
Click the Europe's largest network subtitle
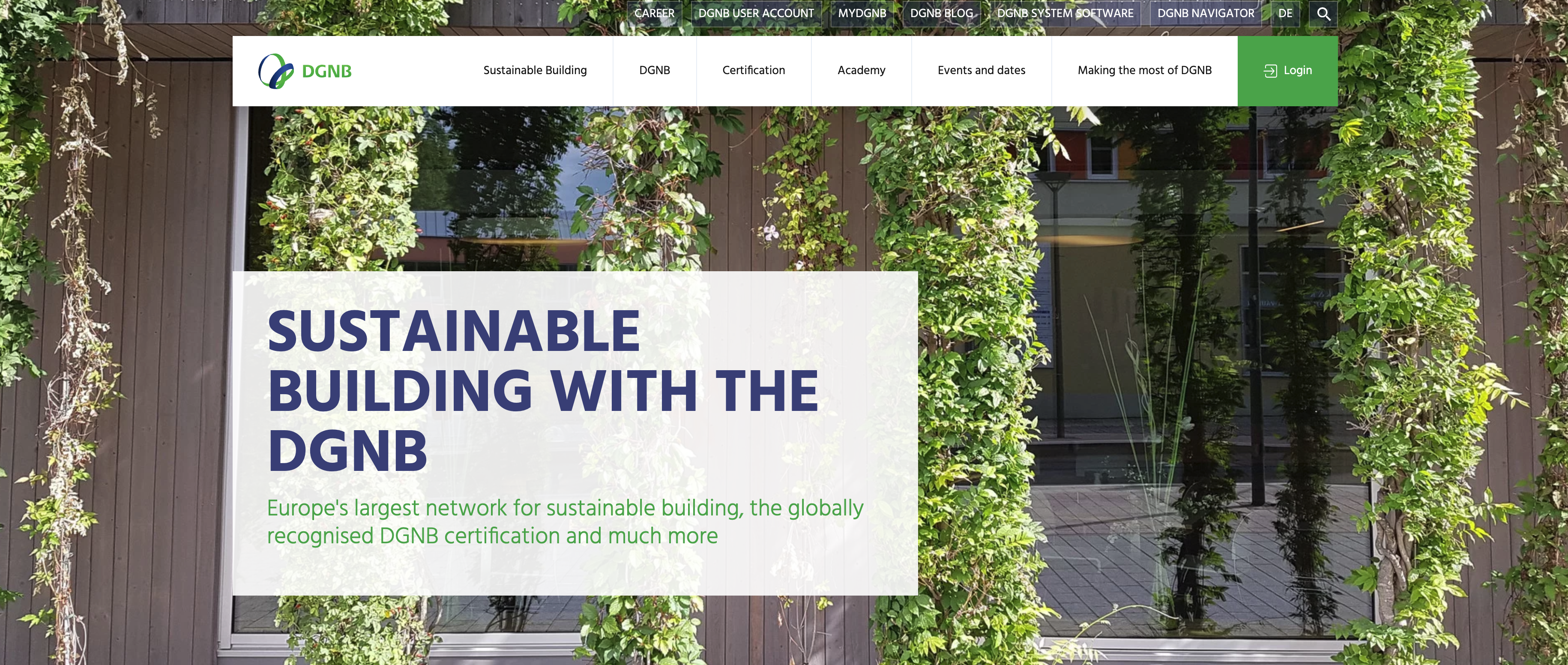[565, 522]
